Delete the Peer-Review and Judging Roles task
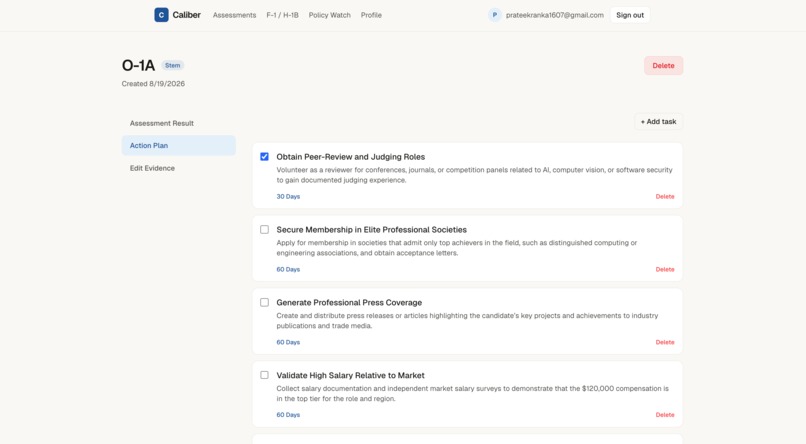 (x=665, y=196)
